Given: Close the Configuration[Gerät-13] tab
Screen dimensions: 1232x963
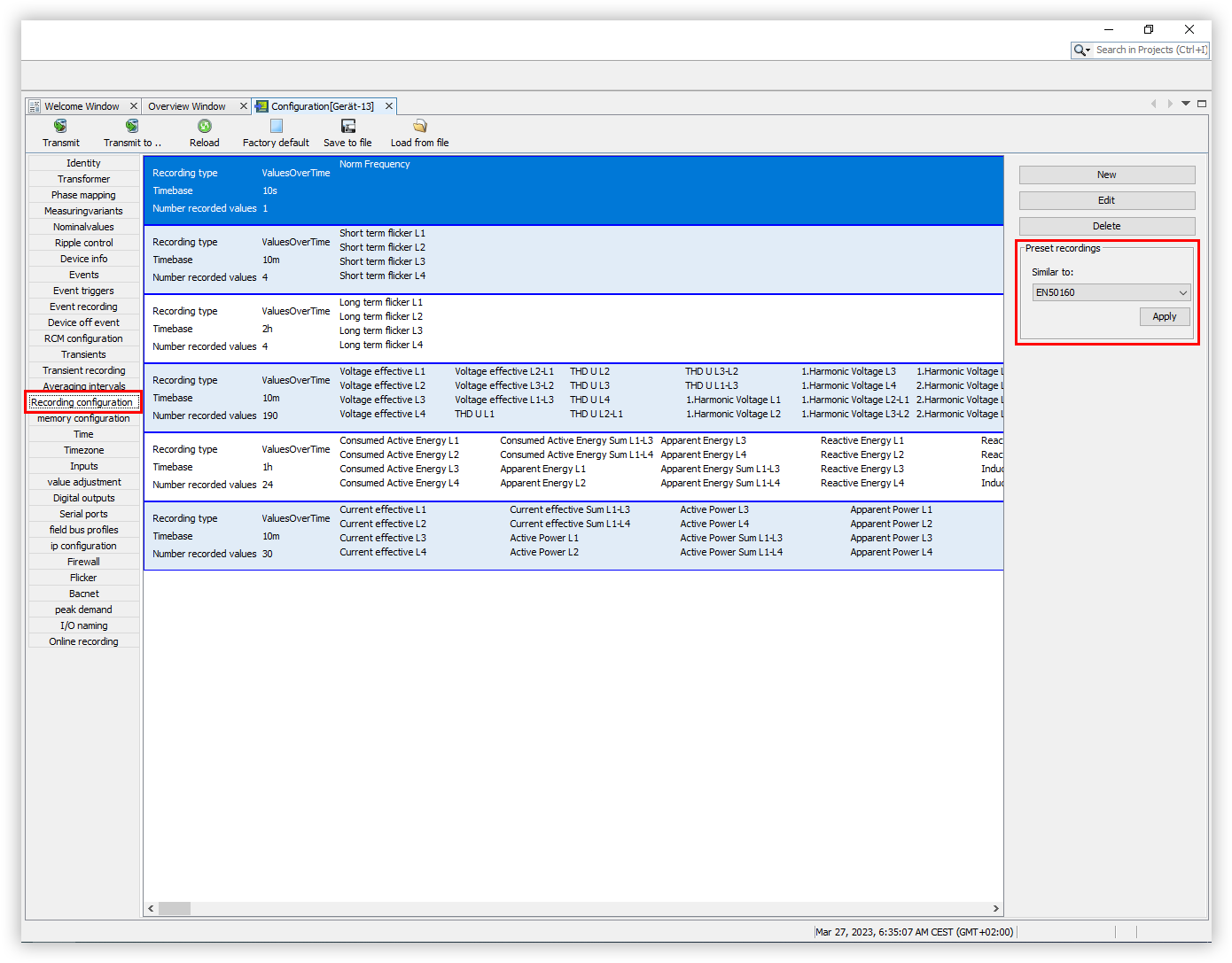Looking at the screenshot, I should 388,106.
